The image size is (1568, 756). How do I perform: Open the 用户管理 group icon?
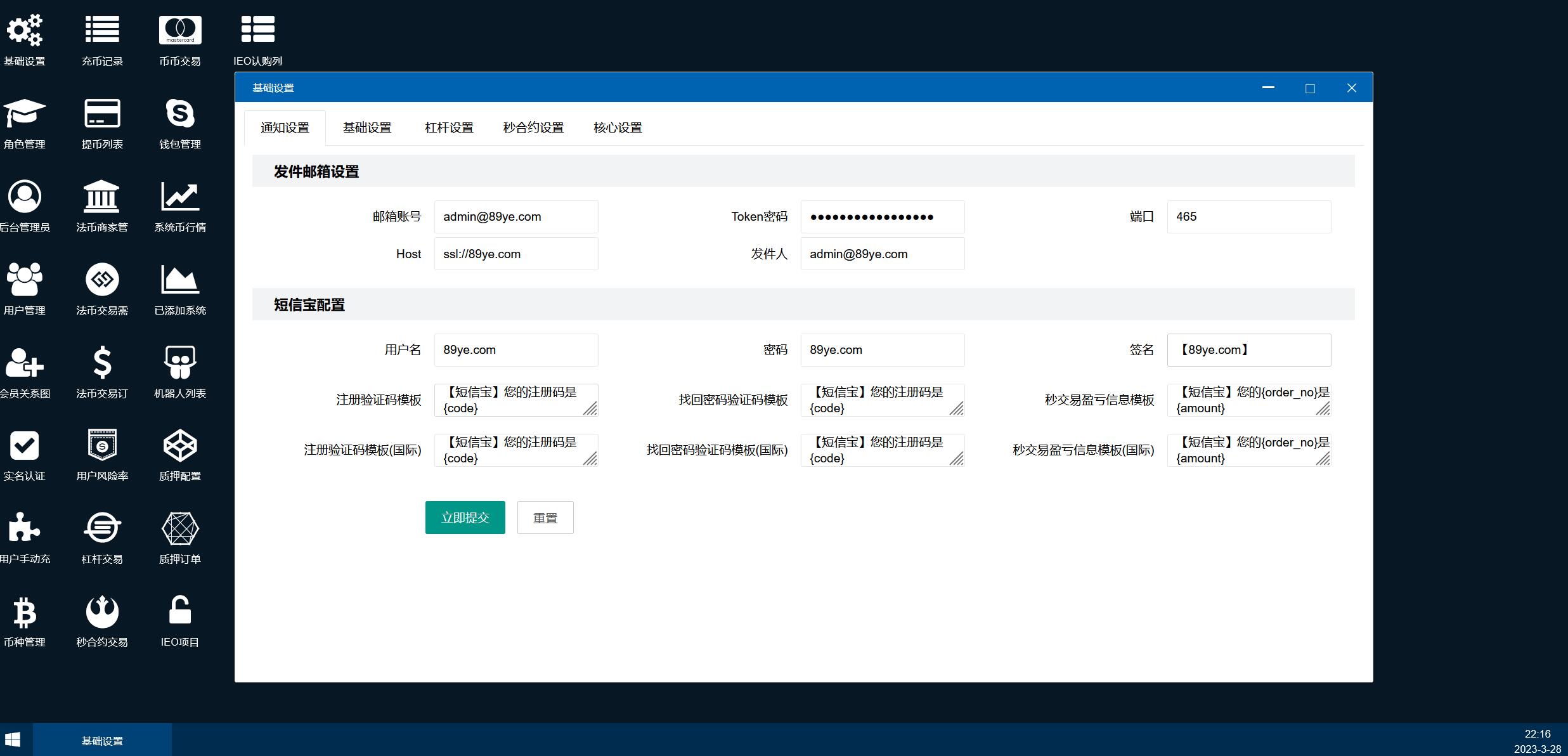click(x=25, y=280)
